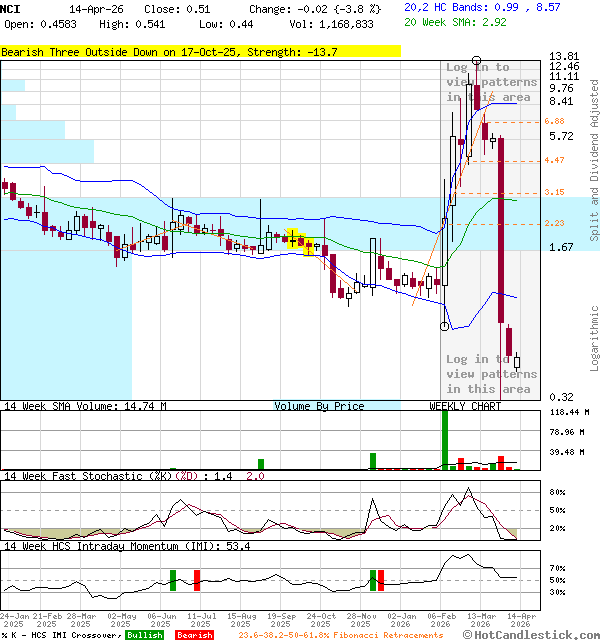
Task: Click the latest hollow candlestick on the chart
Action: point(517,363)
